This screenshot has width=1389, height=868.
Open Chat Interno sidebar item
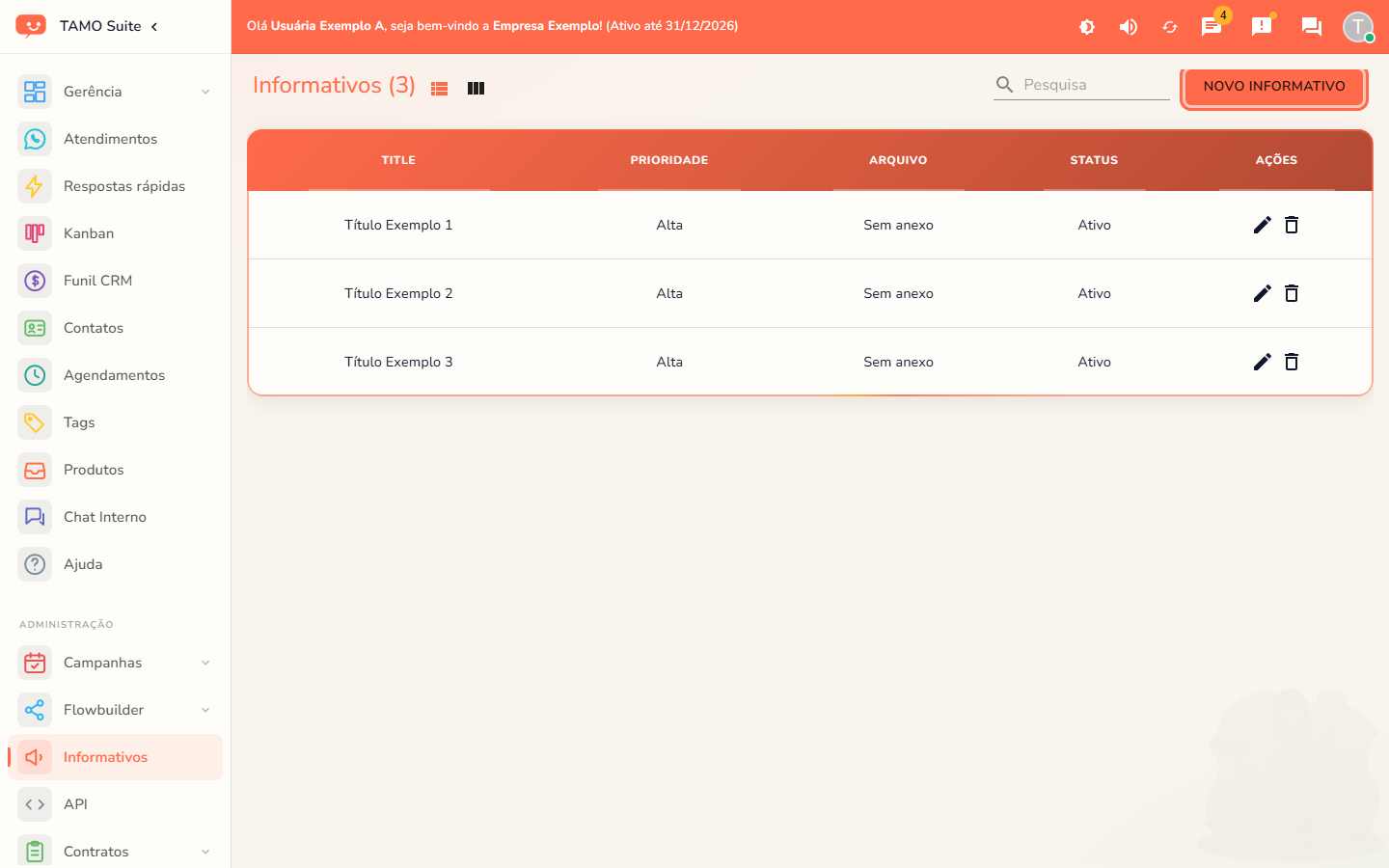coord(115,517)
